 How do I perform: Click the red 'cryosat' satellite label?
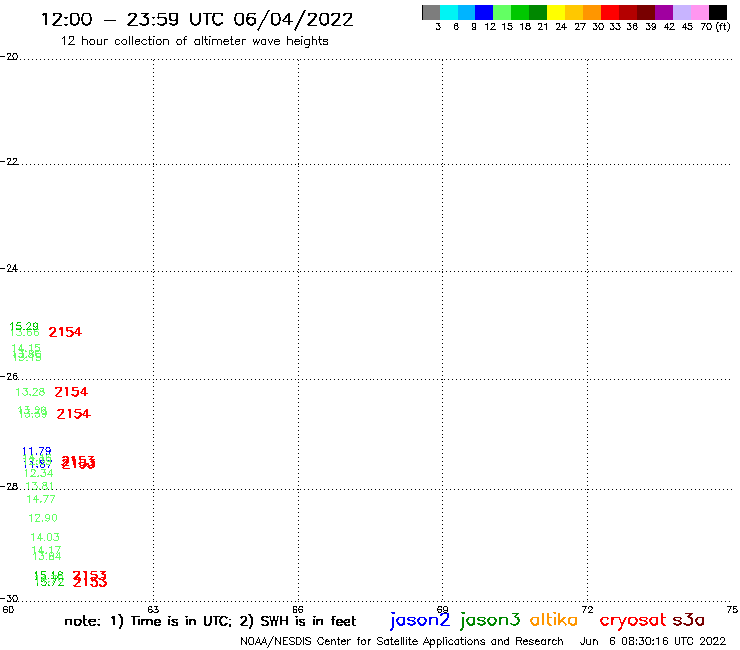pyautogui.click(x=632, y=621)
